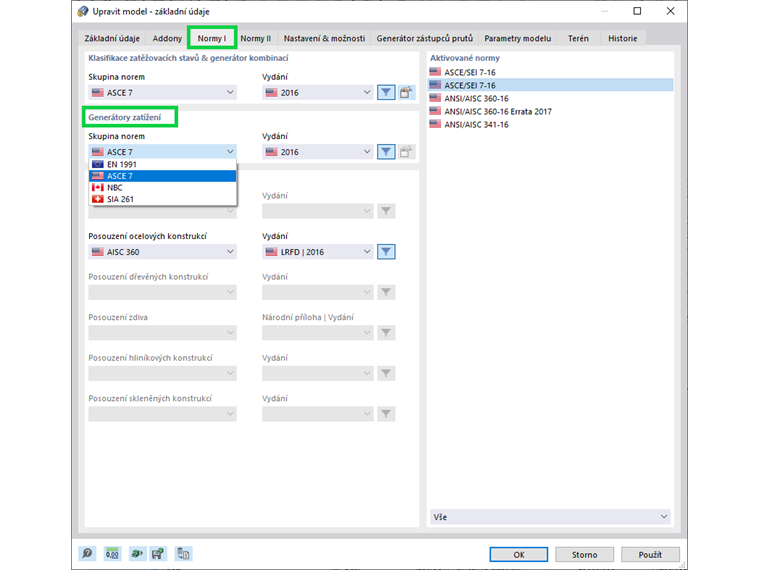760x570 pixels.
Task: Select ANSI/AISC 360-16 in activated standards
Action: pyautogui.click(x=550, y=98)
